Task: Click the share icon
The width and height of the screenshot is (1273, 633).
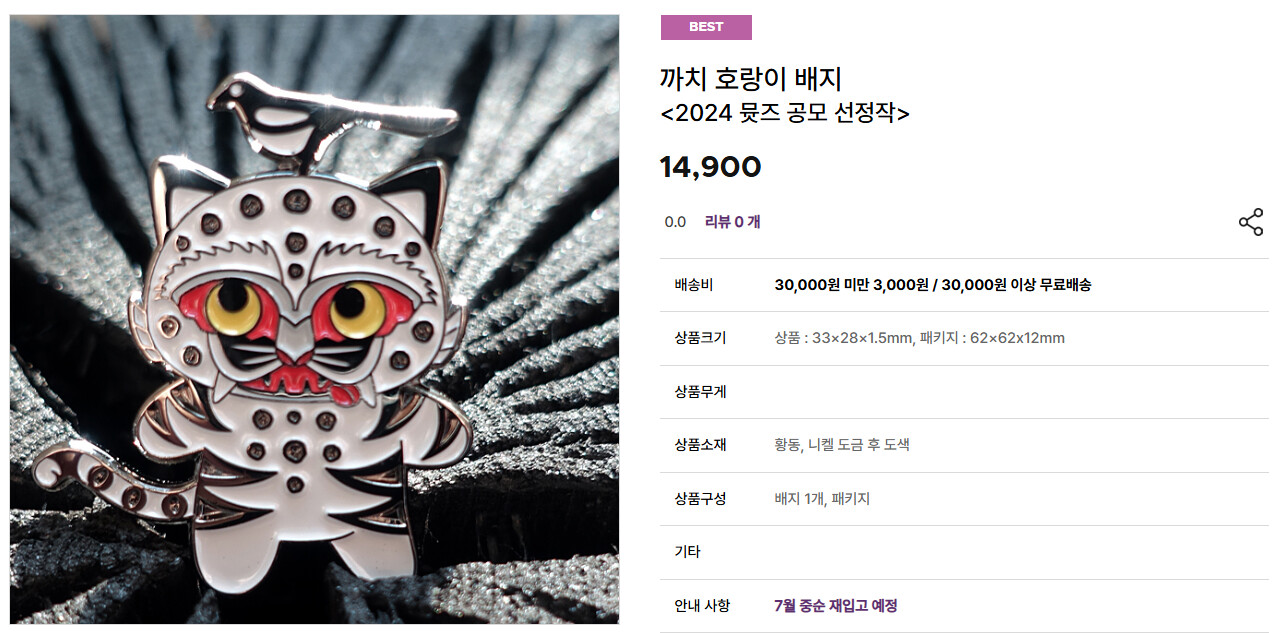Action: click(x=1251, y=222)
